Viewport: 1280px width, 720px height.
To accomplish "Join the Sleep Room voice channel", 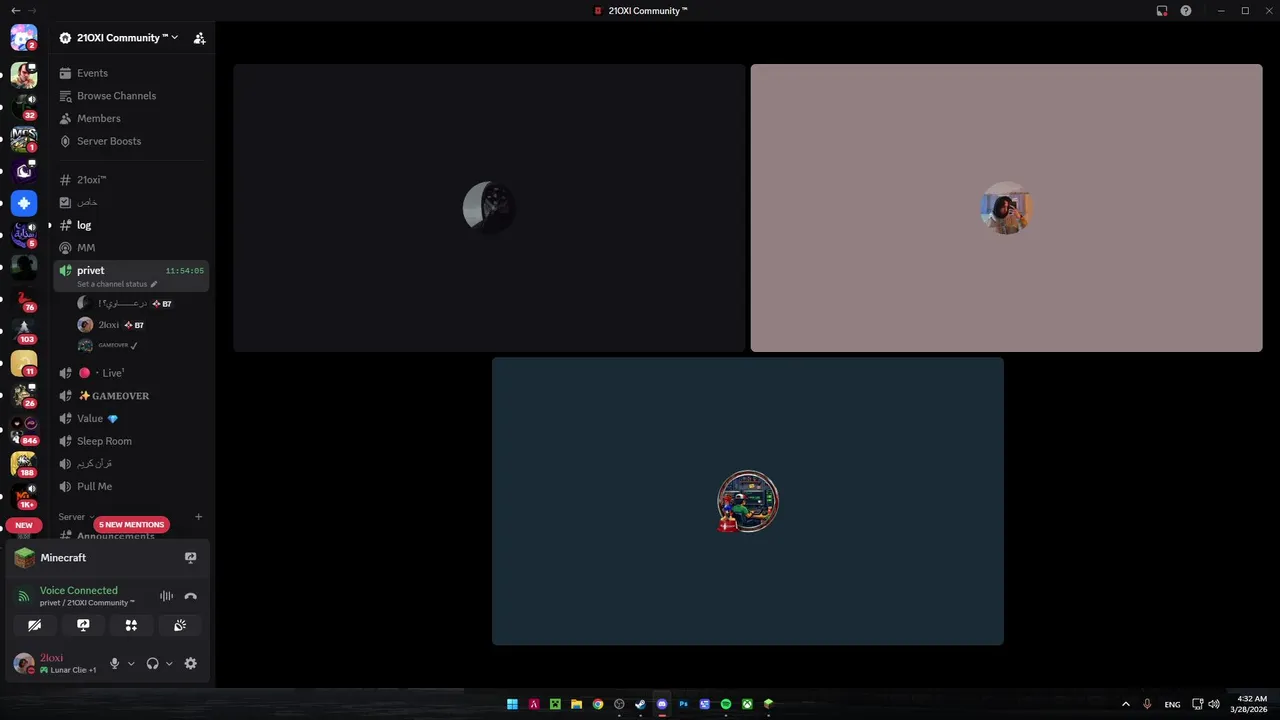I will [131, 441].
